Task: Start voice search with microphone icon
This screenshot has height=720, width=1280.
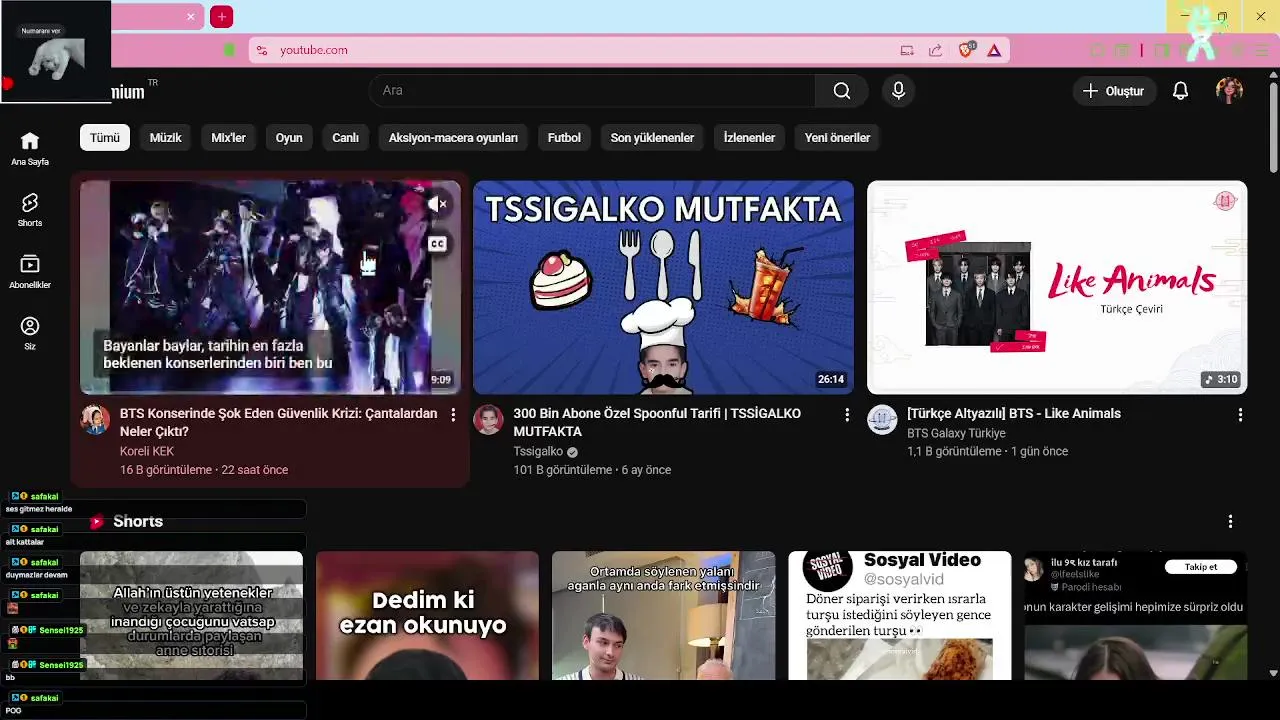Action: (898, 91)
